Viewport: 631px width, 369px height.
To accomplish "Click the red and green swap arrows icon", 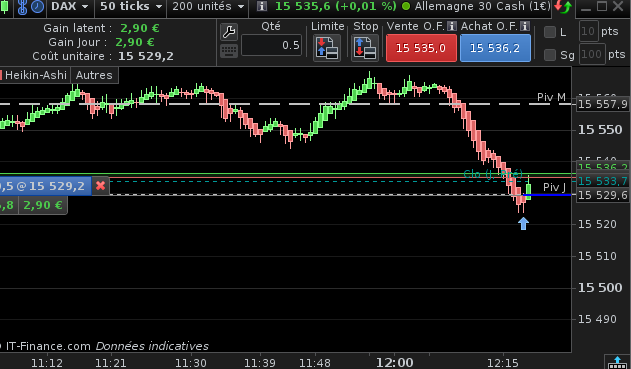I will (563, 7).
